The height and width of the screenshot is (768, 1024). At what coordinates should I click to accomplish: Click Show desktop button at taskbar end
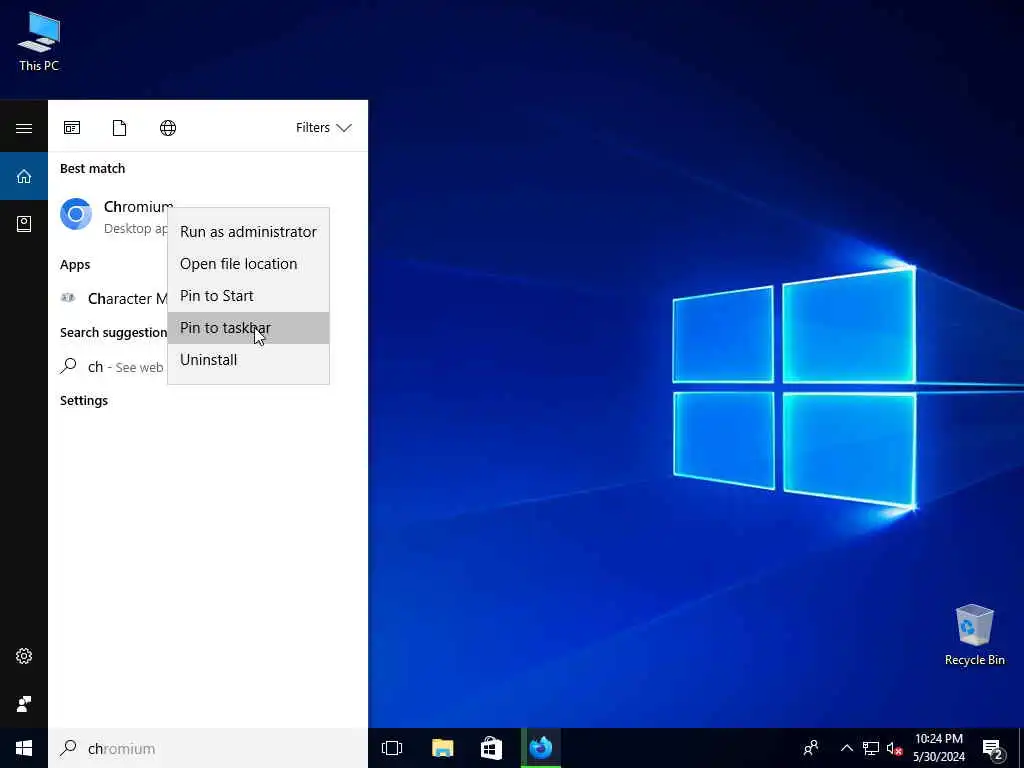[x=1021, y=748]
